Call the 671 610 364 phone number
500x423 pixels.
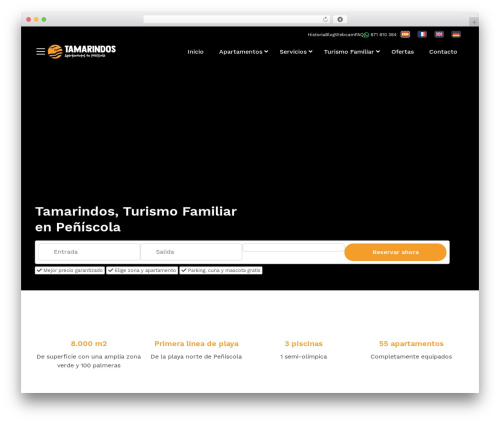383,35
